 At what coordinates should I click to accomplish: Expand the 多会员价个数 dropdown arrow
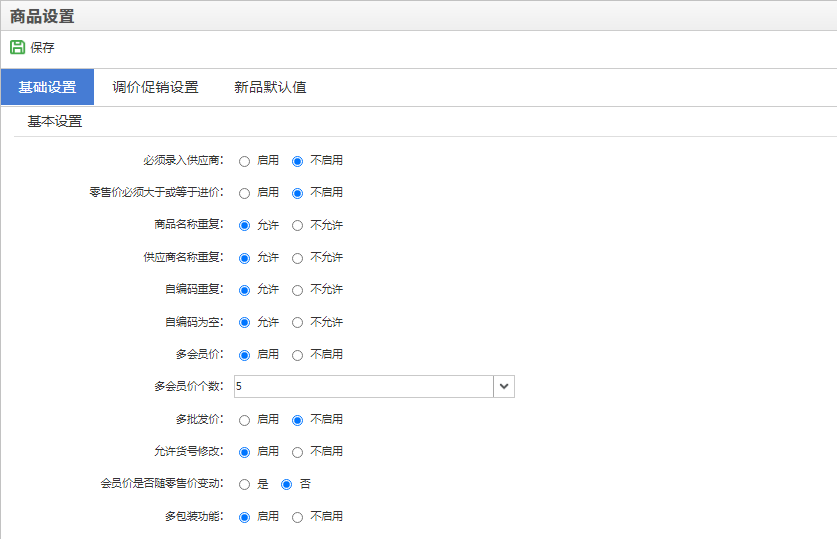(504, 386)
